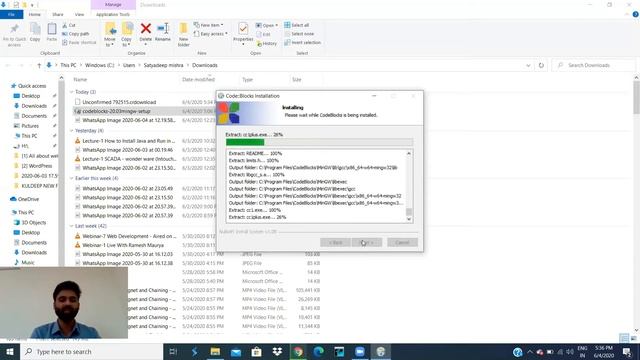Click Users in the breadcrumb path
This screenshot has height=360, width=640.
(x=129, y=65)
